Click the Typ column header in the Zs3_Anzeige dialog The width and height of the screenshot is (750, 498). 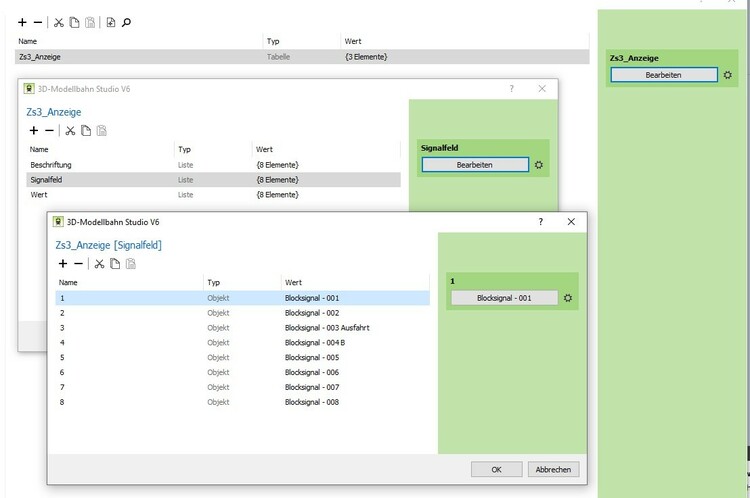[x=213, y=150]
